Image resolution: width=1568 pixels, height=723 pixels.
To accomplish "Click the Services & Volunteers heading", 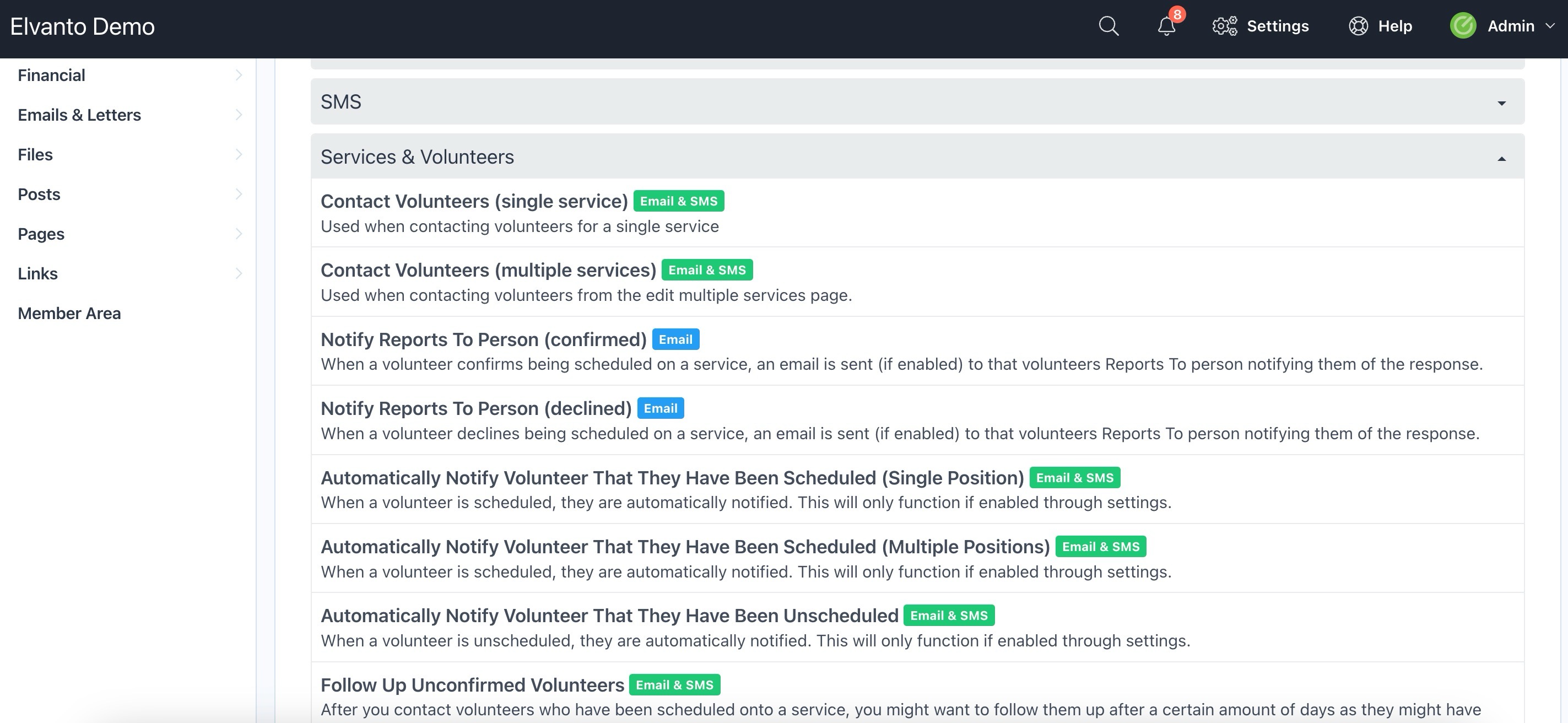I will (417, 157).
